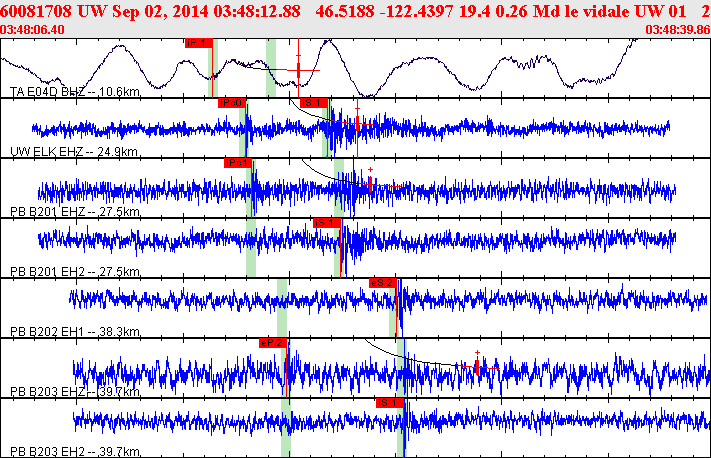This screenshot has height=458, width=711.
Task: Click the UW ELK EHZ -- 24.9km label
Action: click(74, 151)
